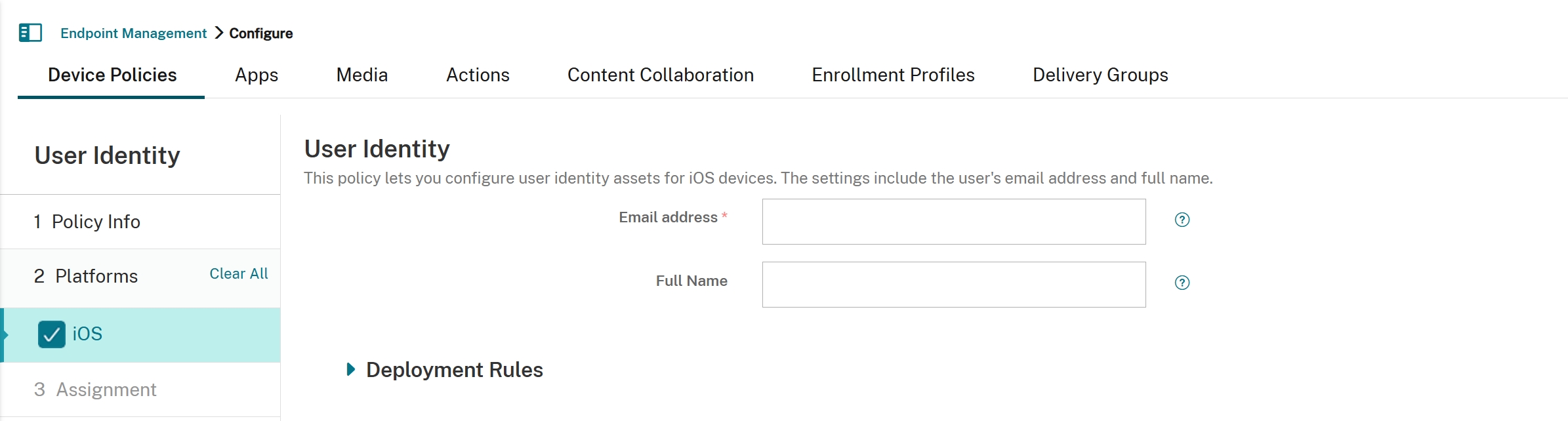Open the Assignment step

coord(105,390)
